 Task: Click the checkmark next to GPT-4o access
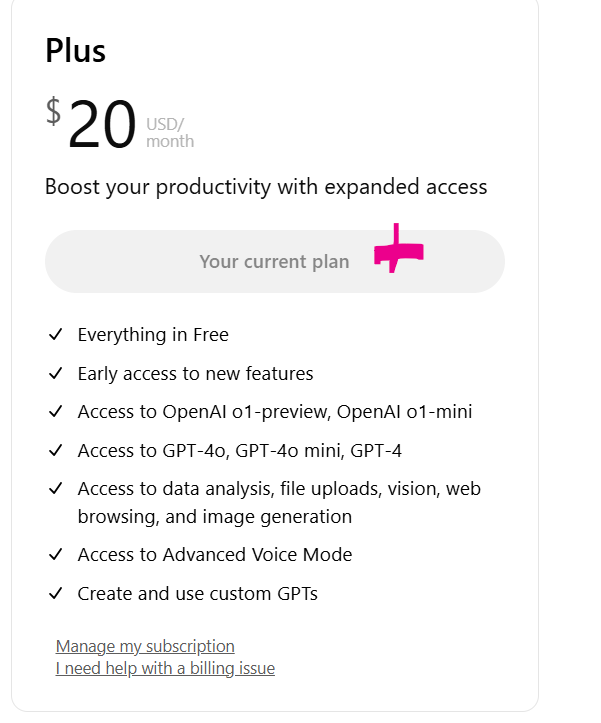56,451
